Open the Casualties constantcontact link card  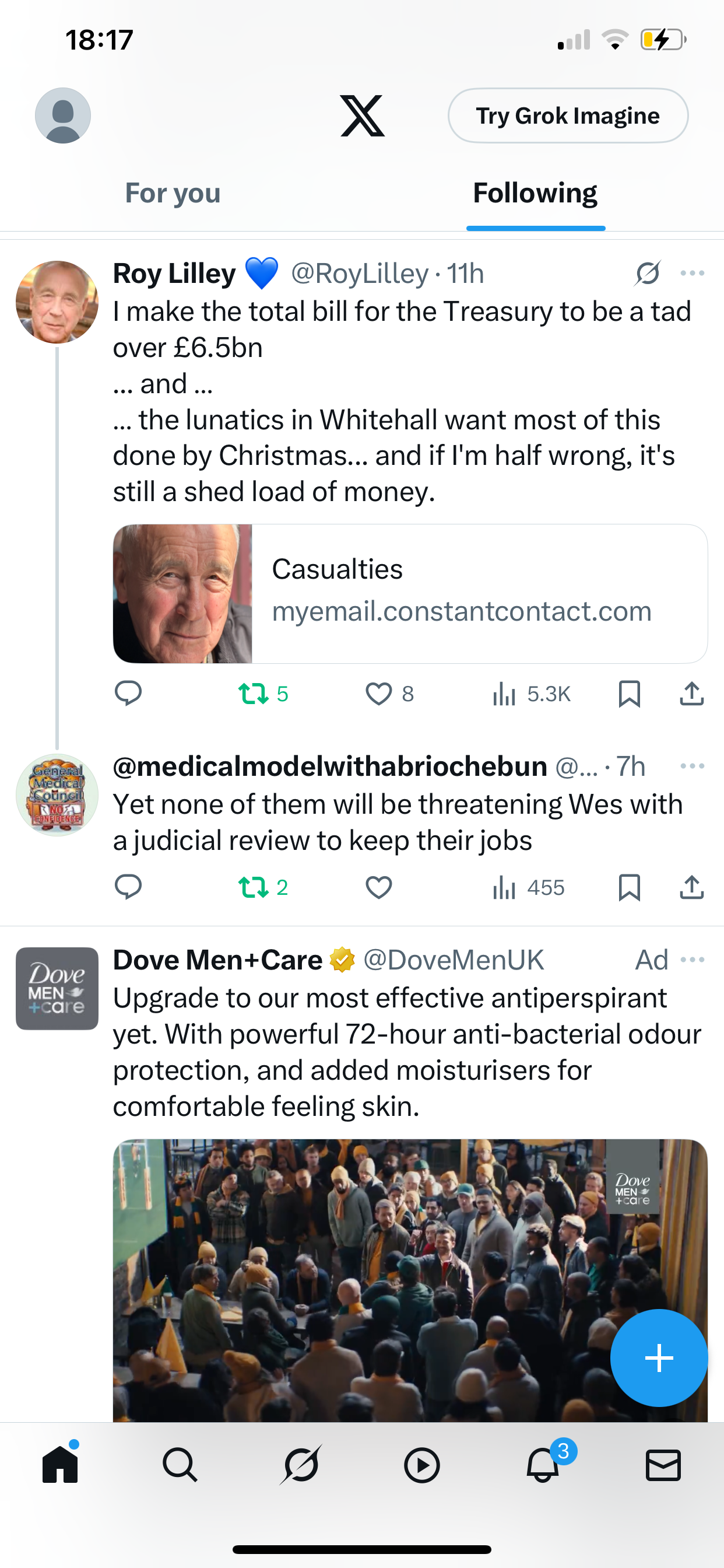click(410, 593)
